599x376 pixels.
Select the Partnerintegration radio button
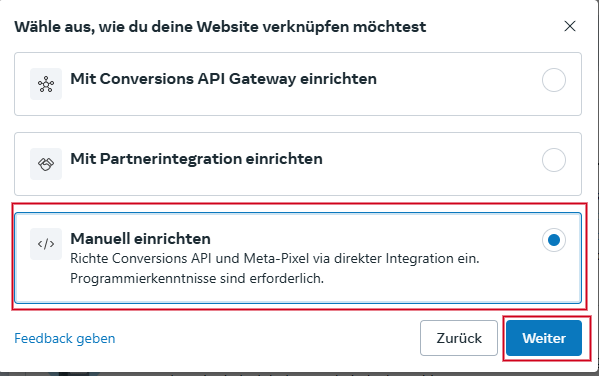pyautogui.click(x=554, y=160)
